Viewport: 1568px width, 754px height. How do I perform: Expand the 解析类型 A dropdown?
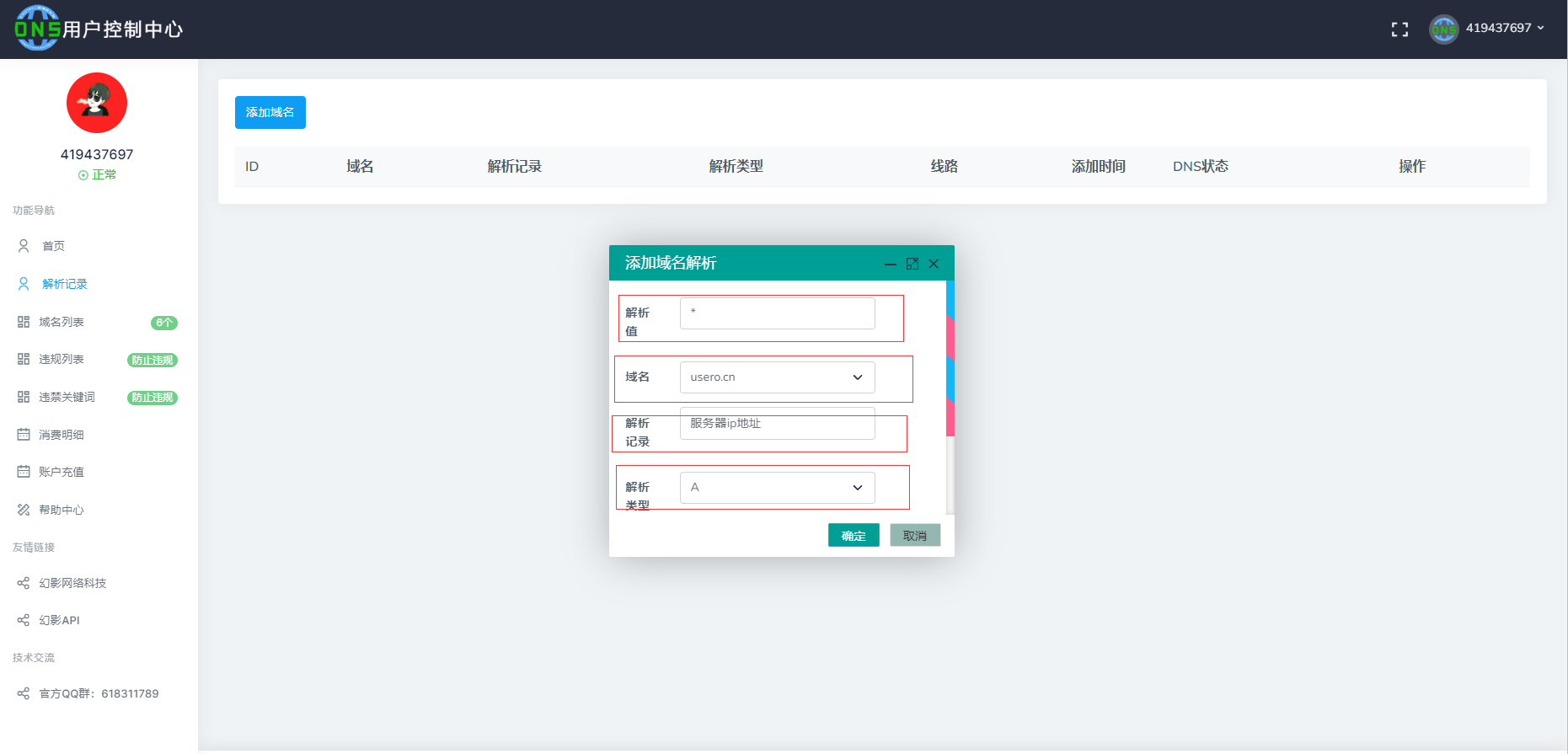[777, 488]
